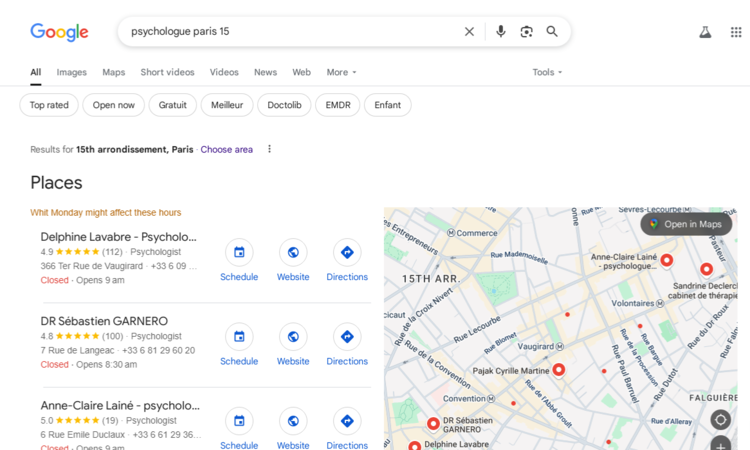Click Schedule icon for Delphine Lavabre
This screenshot has height=450, width=750.
click(239, 252)
